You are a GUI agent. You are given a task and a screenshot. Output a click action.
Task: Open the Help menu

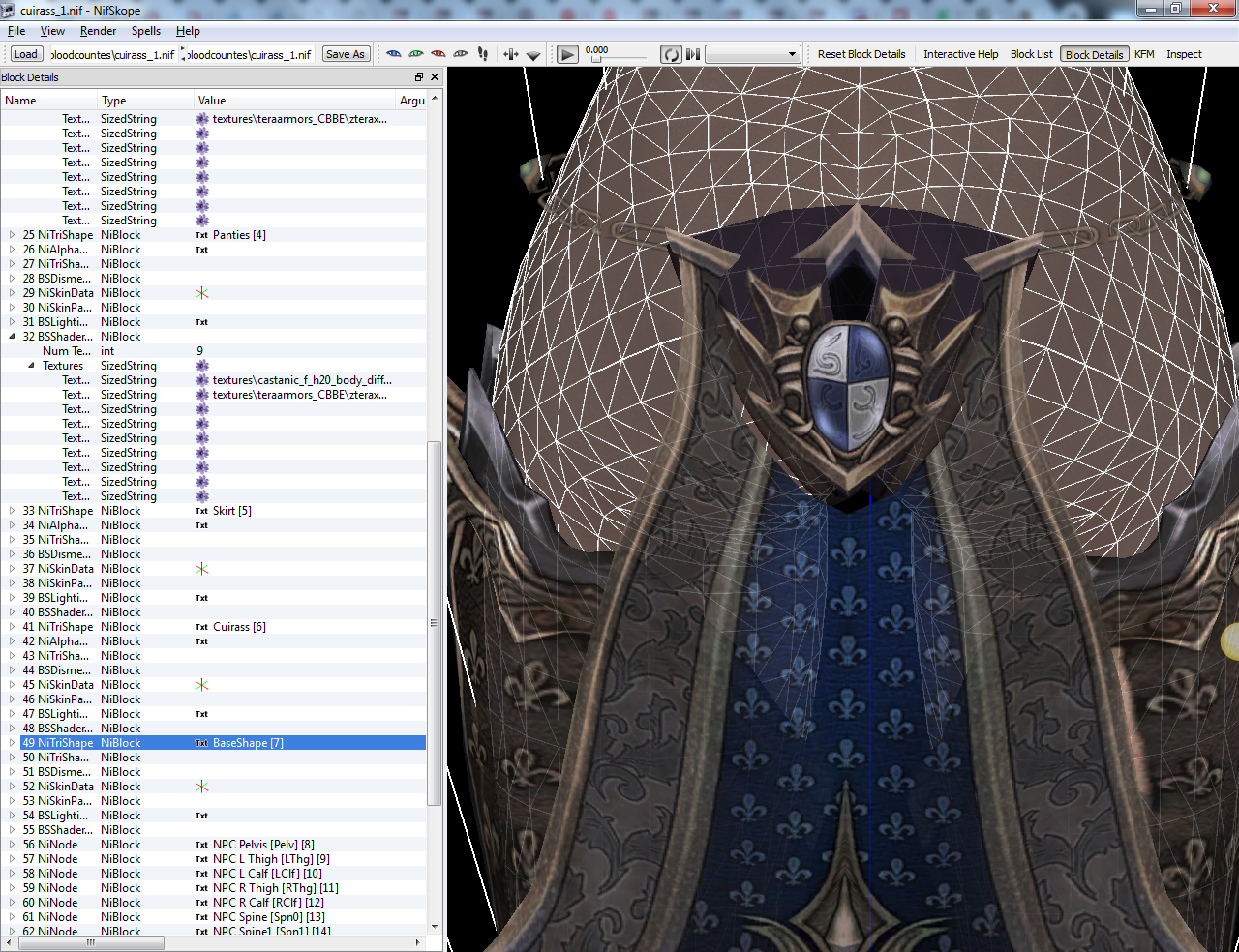pyautogui.click(x=188, y=31)
